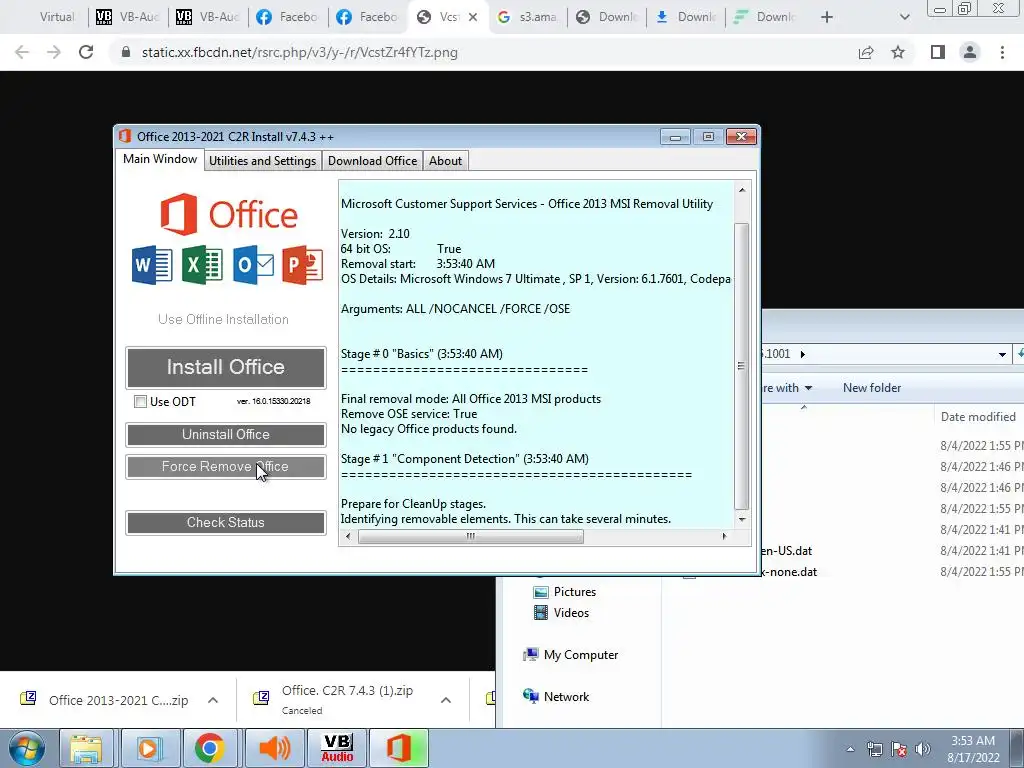Switch to first Facebook Chrome tab
This screenshot has height=768, width=1024.
point(287,17)
